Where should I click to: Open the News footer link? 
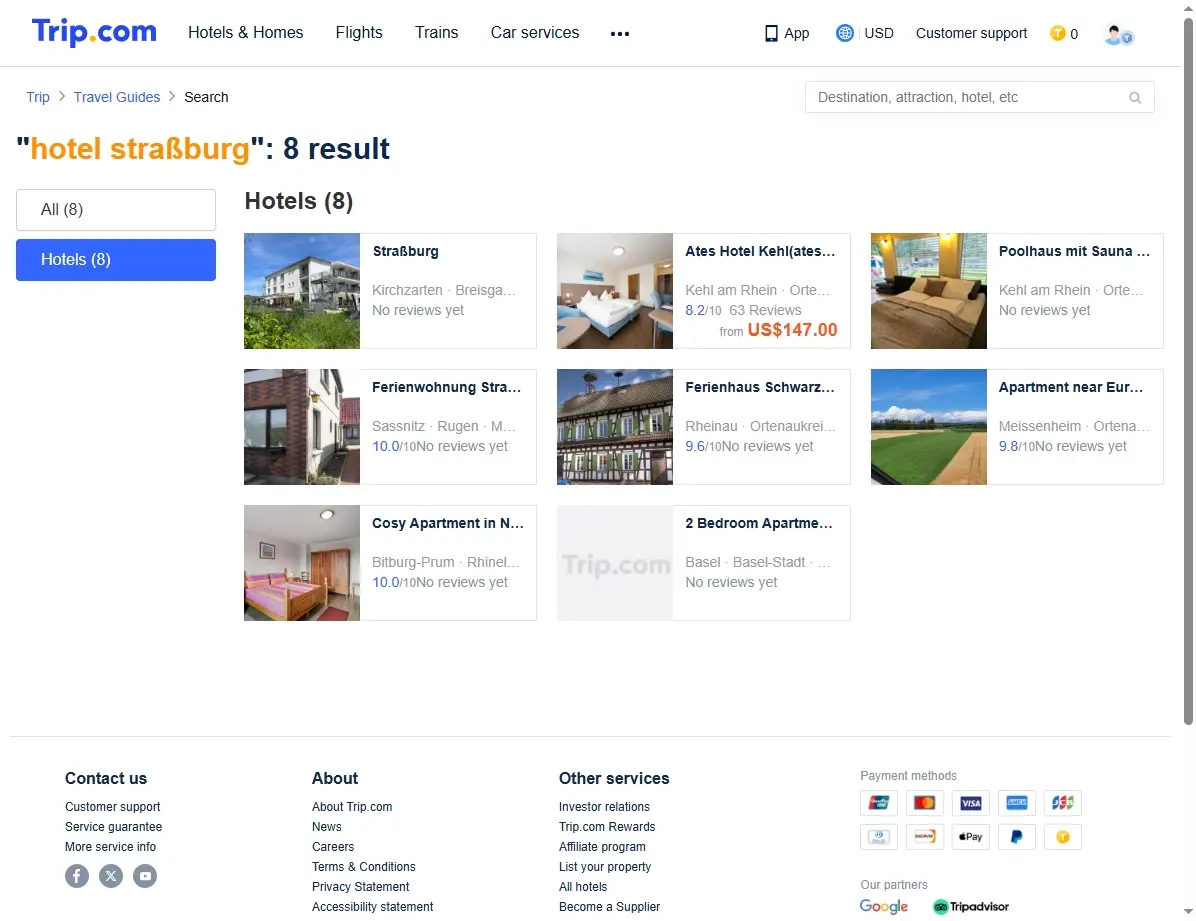coord(326,826)
